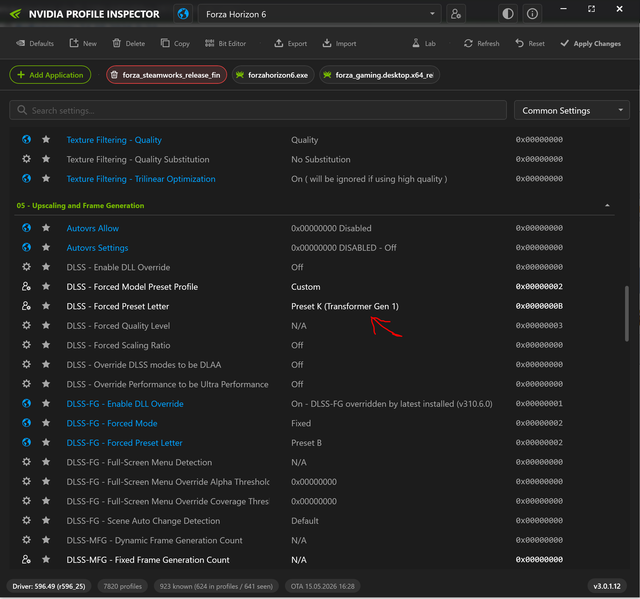Click globe icon on DLSS-FG Forced Preset Letter
This screenshot has height=599, width=640.
click(x=27, y=443)
